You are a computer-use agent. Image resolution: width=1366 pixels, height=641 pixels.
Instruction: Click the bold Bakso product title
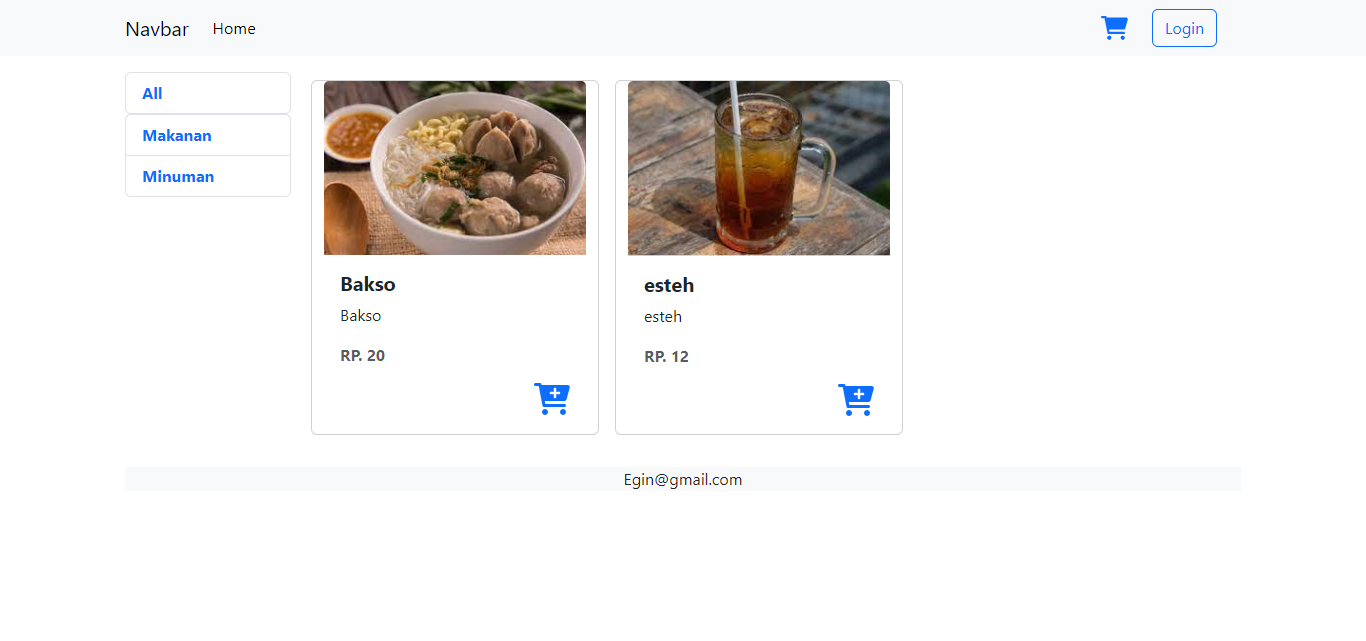click(x=368, y=284)
